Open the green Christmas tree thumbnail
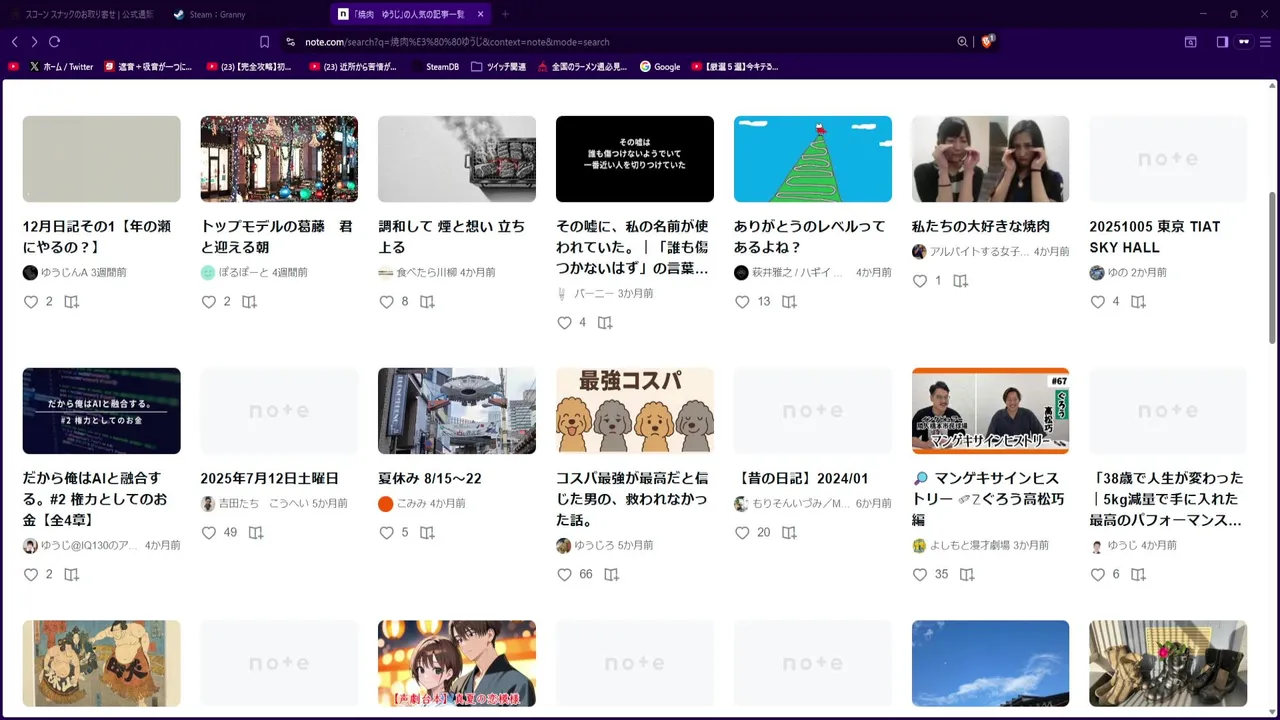Screen dimensions: 1280x720 [813, 159]
